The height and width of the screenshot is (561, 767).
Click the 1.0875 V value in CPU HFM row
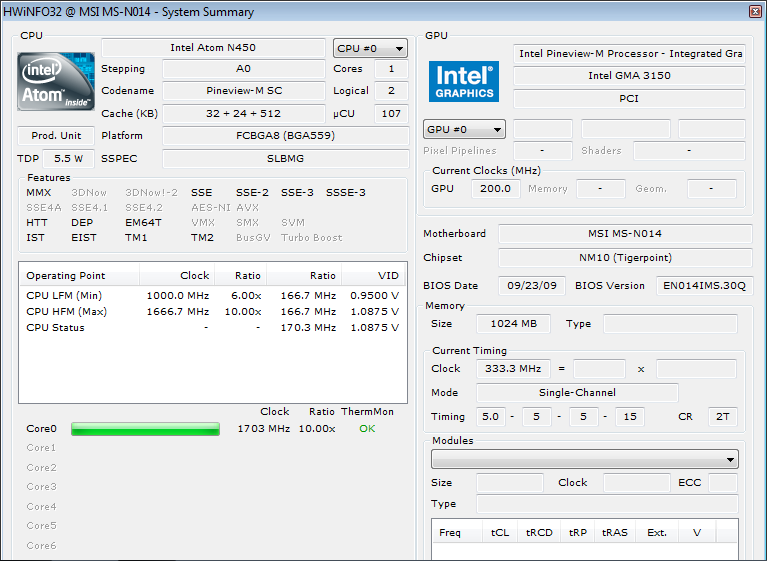375,312
